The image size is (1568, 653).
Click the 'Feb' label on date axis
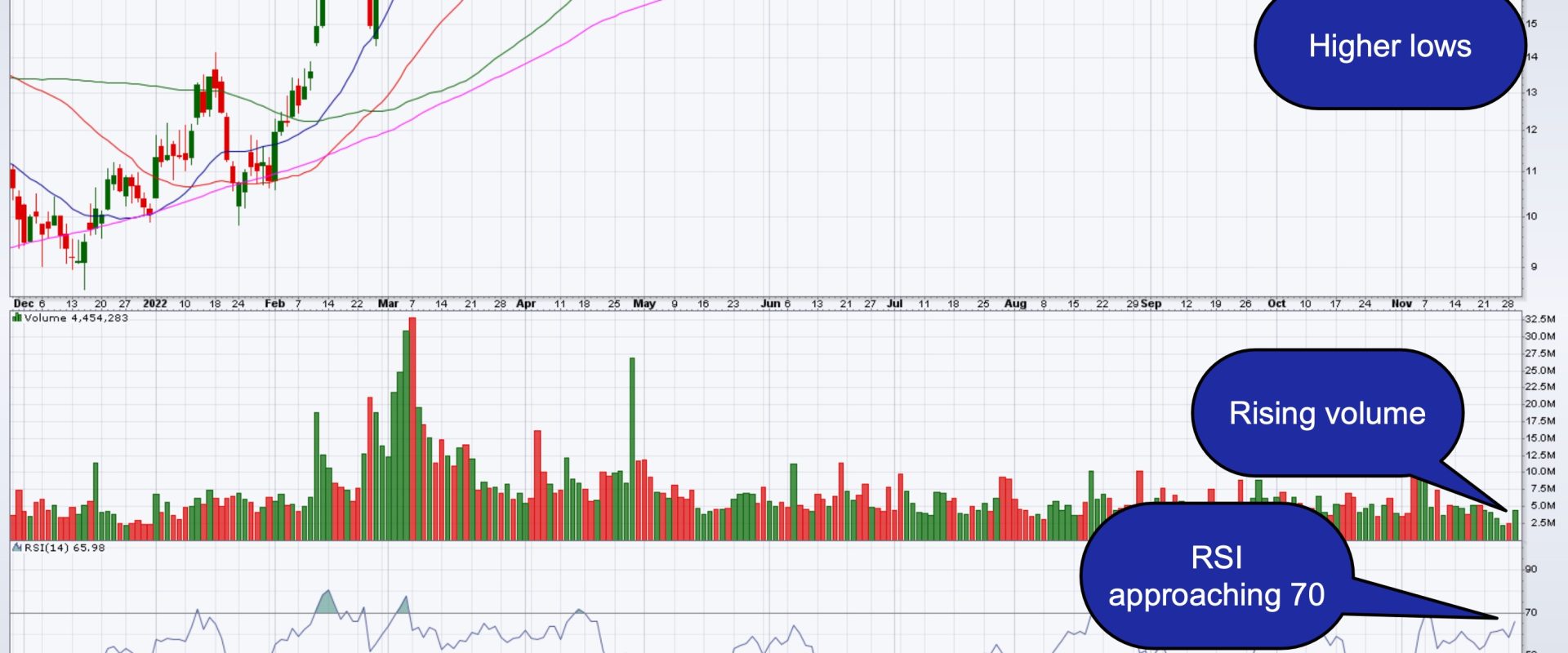(274, 304)
